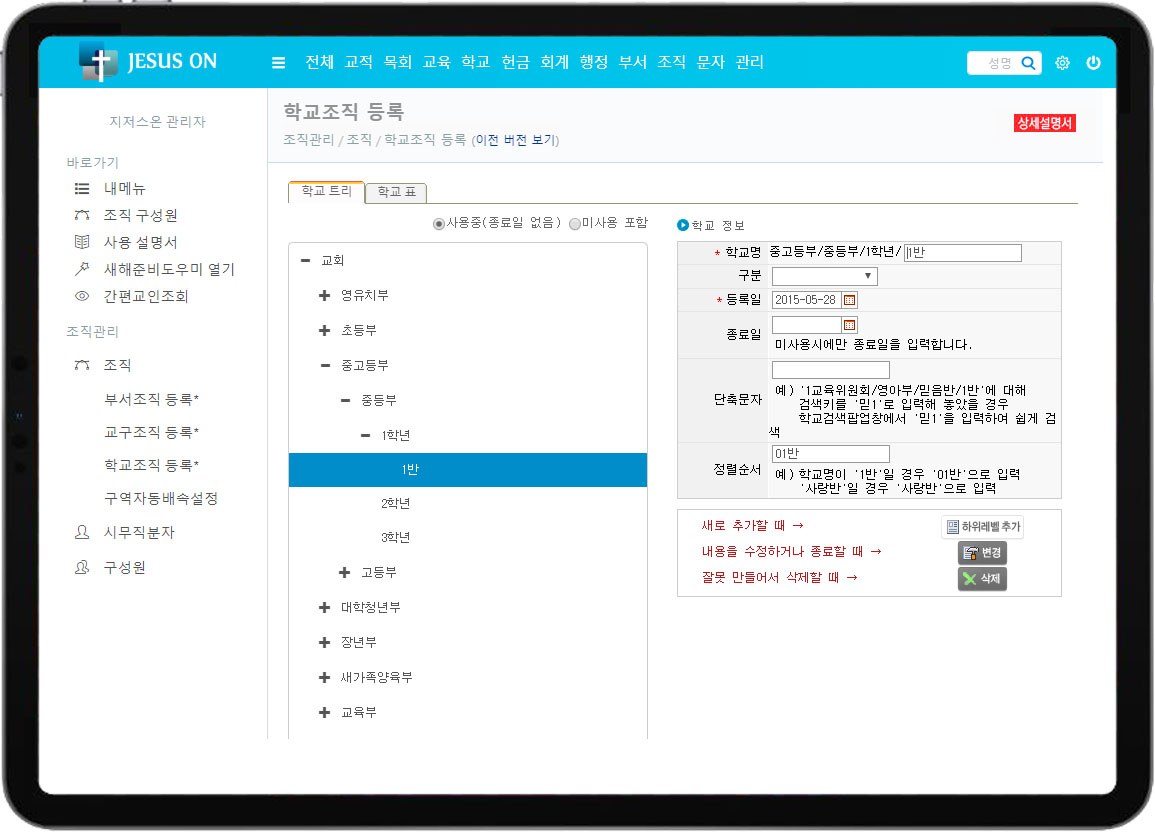
Task: Collapse the 중고등부 tree node
Action: point(324,365)
